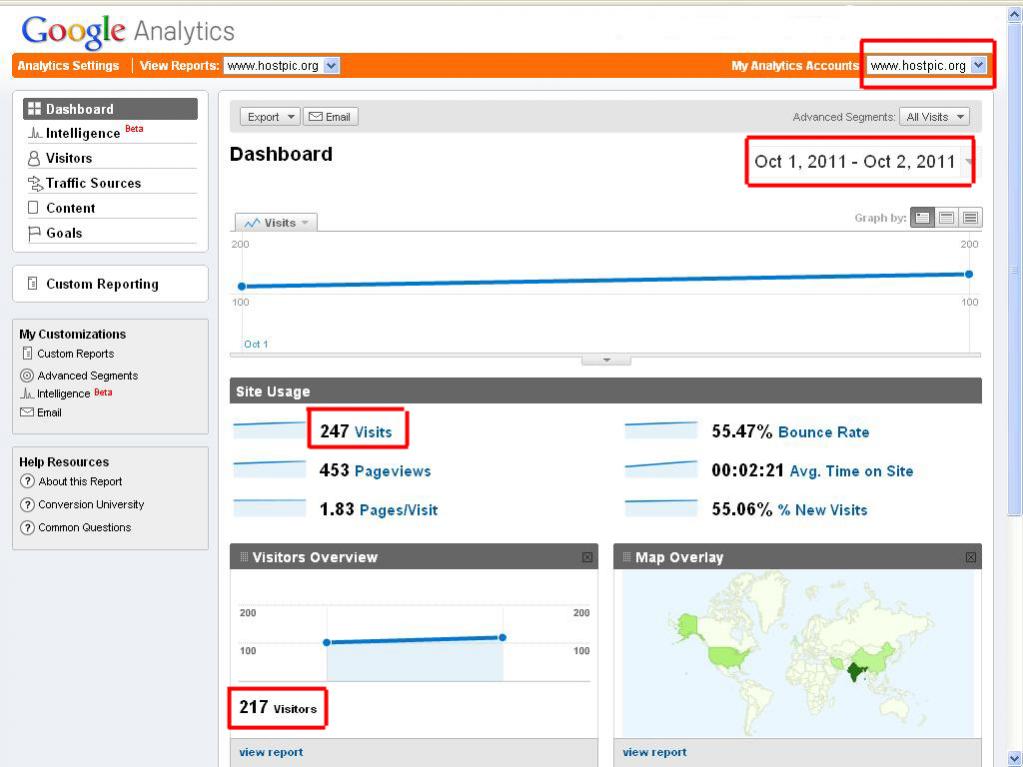Click the help icon beside About this Report
1023x767 pixels.
pos(27,481)
